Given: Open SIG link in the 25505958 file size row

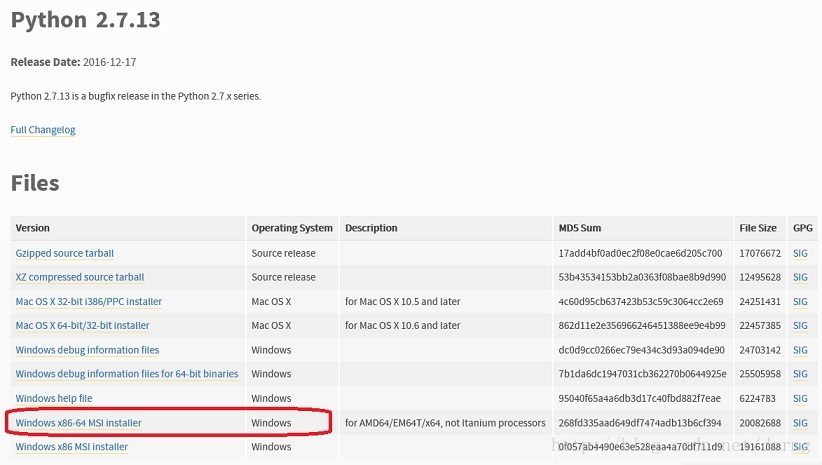Looking at the screenshot, I should point(800,374).
